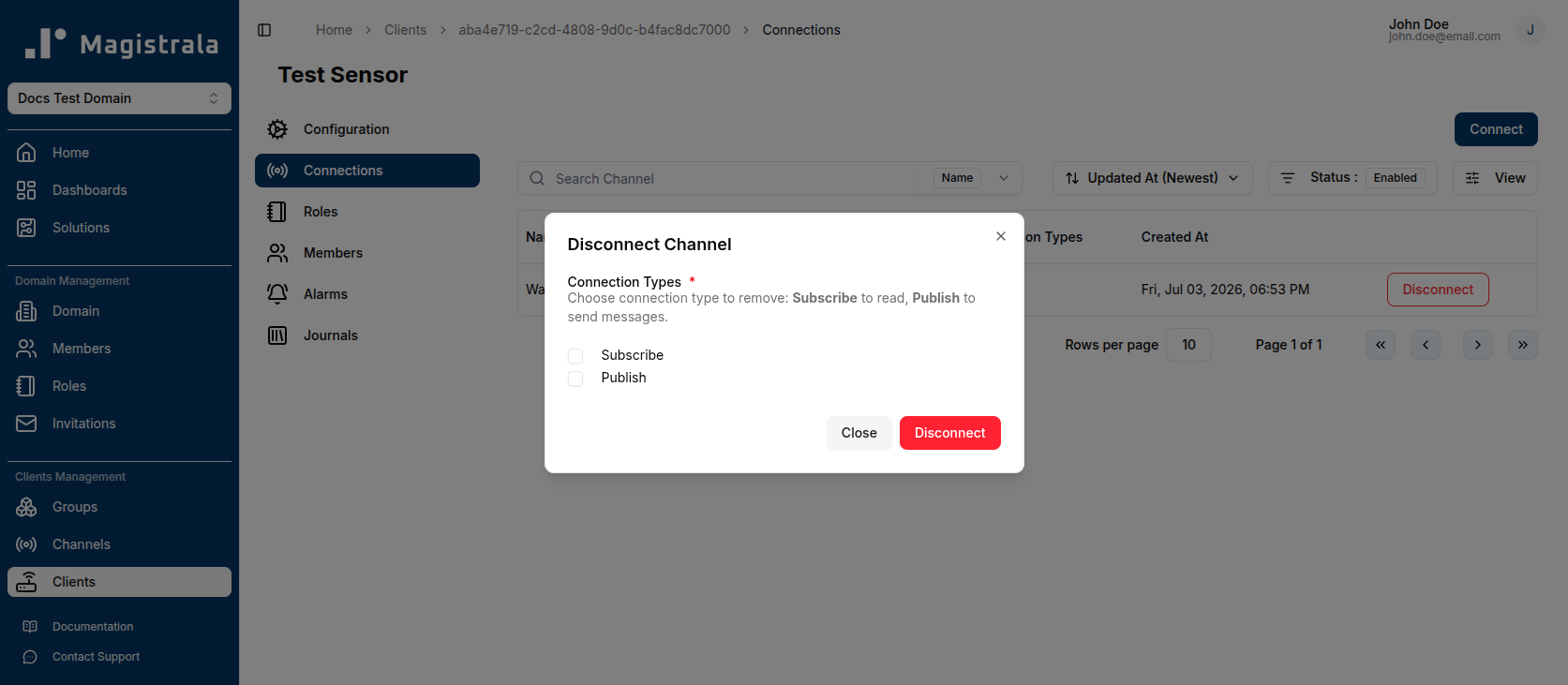Close the dialog with the X icon

1001,236
